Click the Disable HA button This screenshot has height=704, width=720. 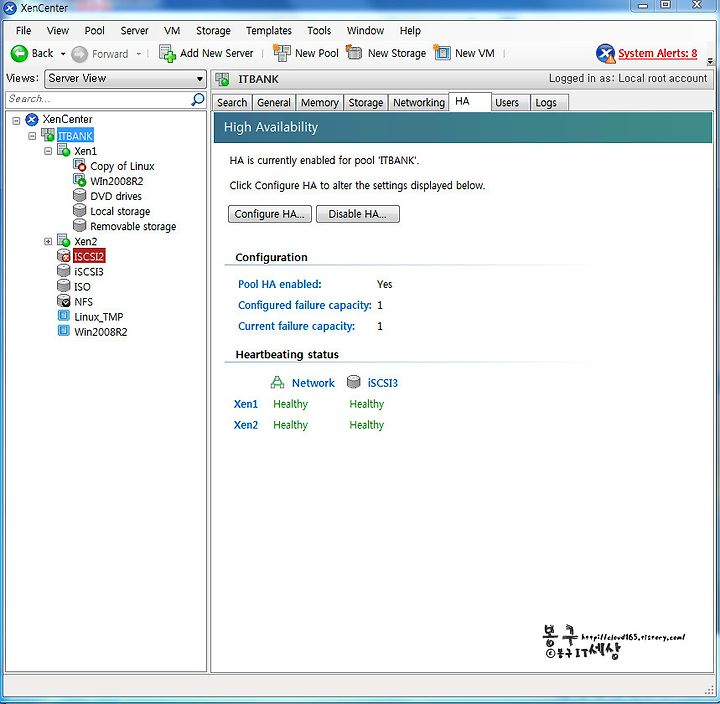[358, 214]
